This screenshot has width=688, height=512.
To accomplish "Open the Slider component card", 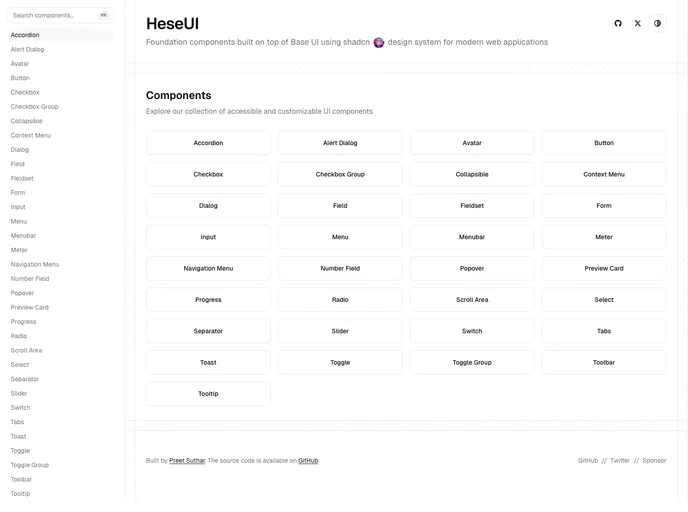I will [x=340, y=331].
